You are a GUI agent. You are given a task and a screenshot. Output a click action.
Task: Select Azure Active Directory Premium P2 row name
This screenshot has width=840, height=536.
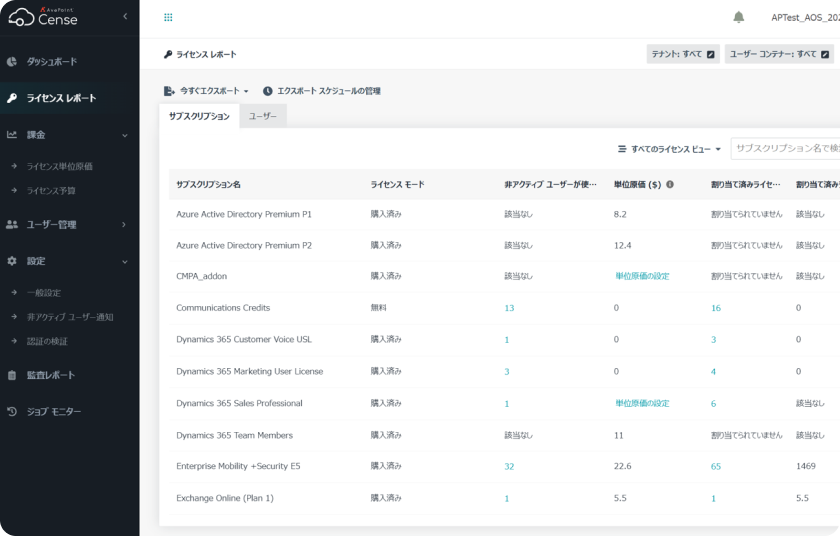244,245
